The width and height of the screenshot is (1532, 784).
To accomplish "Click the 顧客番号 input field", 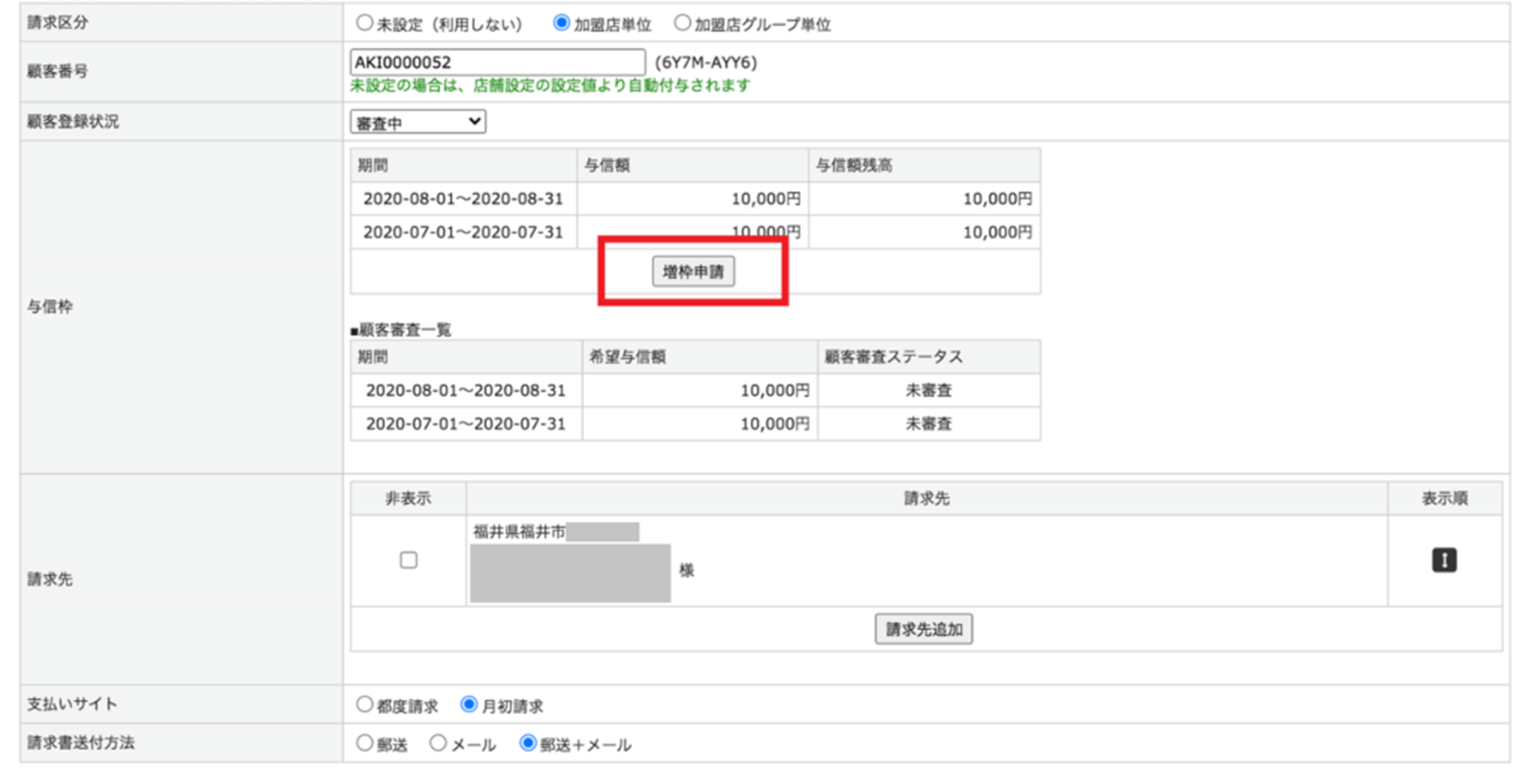I will pos(497,62).
